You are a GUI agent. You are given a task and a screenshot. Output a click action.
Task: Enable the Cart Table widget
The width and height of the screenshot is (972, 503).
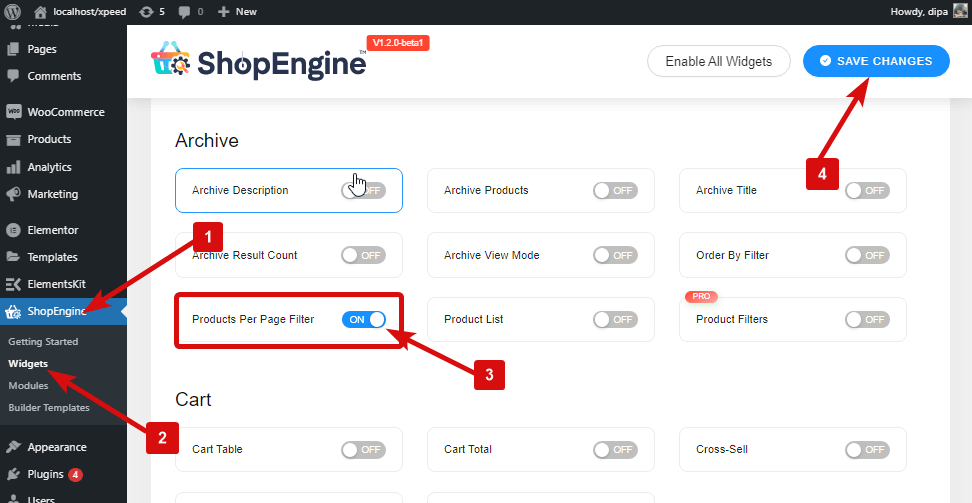363,450
